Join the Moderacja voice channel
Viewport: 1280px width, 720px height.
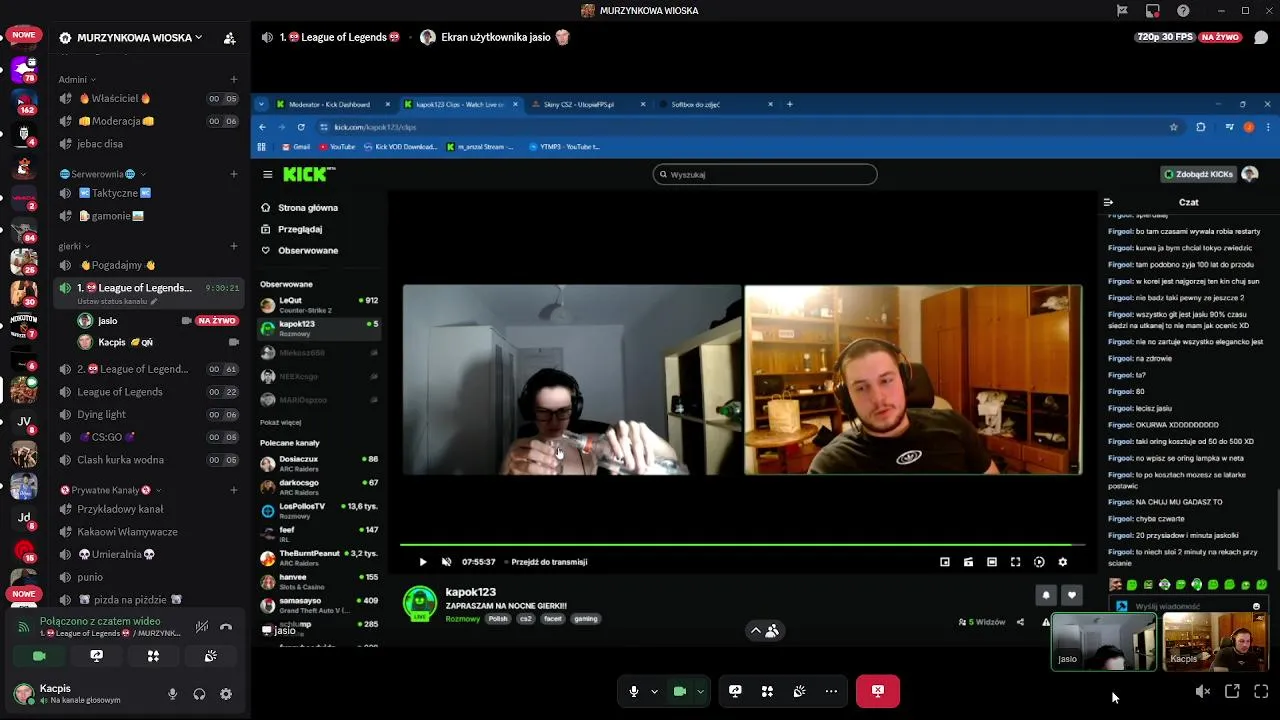[x=148, y=121]
